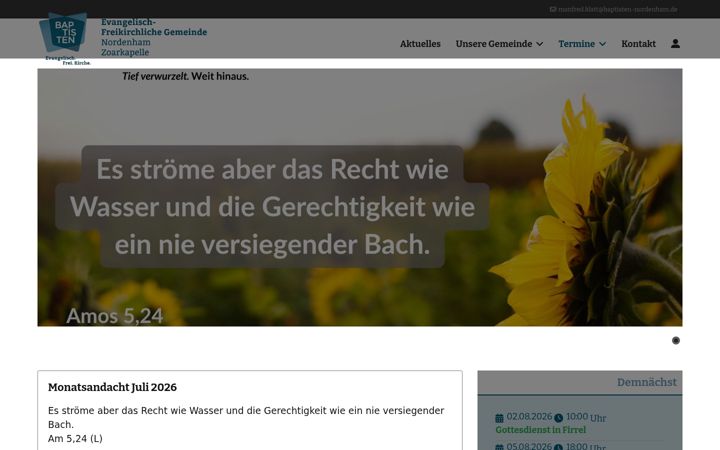This screenshot has width=720, height=450.
Task: Expand the Unsere Gemeinde dropdown chevron
Action: pos(540,44)
